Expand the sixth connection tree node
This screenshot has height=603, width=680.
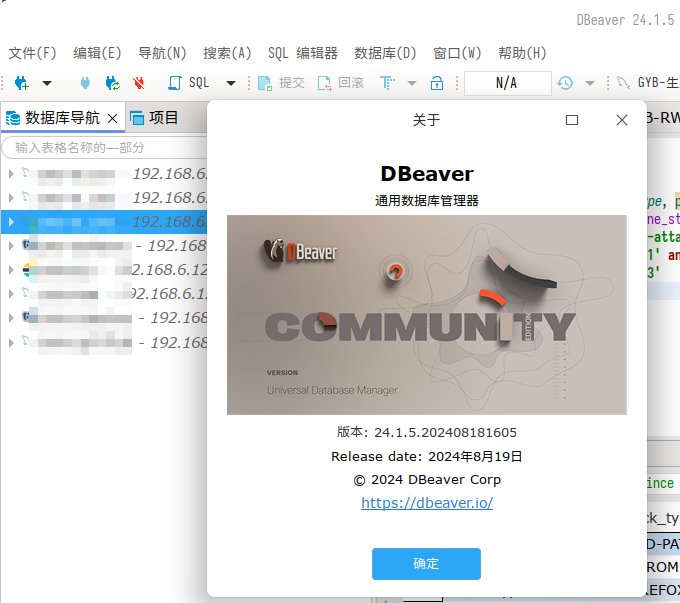click(11, 294)
